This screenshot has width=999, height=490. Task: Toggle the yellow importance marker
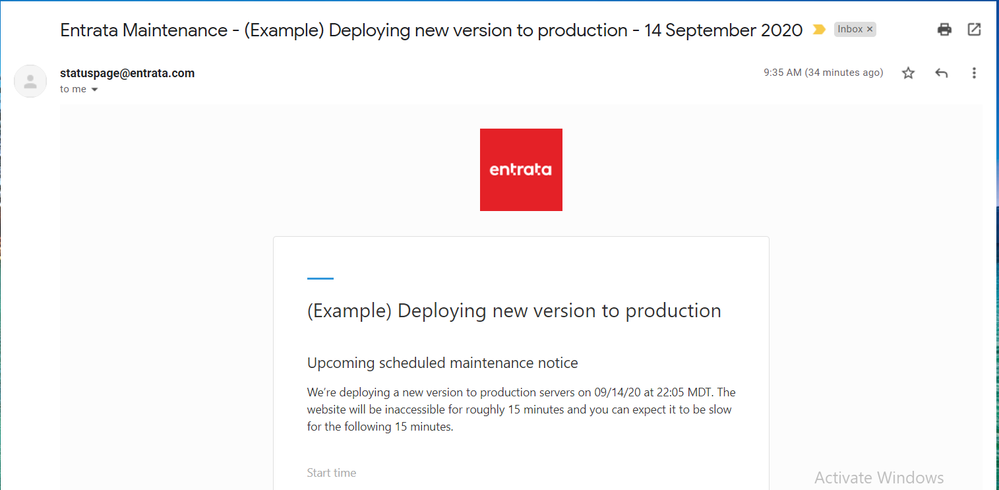(819, 30)
